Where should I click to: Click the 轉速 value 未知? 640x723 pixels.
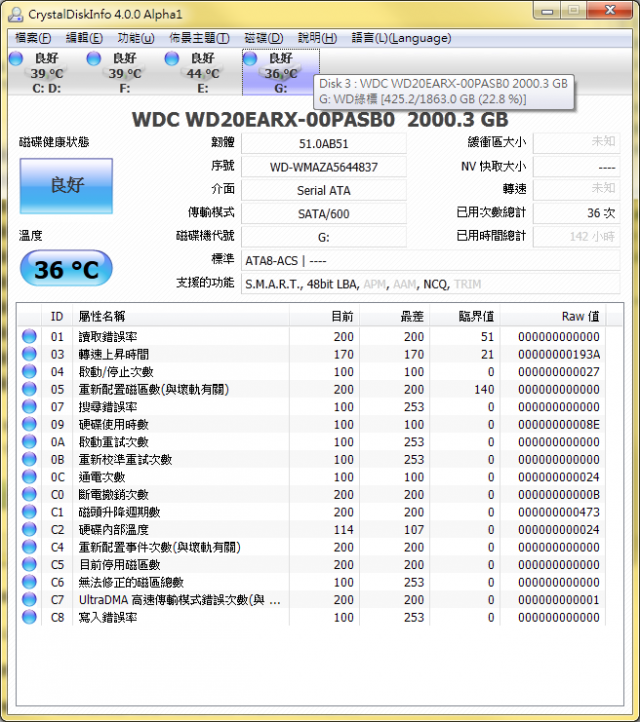coord(577,190)
